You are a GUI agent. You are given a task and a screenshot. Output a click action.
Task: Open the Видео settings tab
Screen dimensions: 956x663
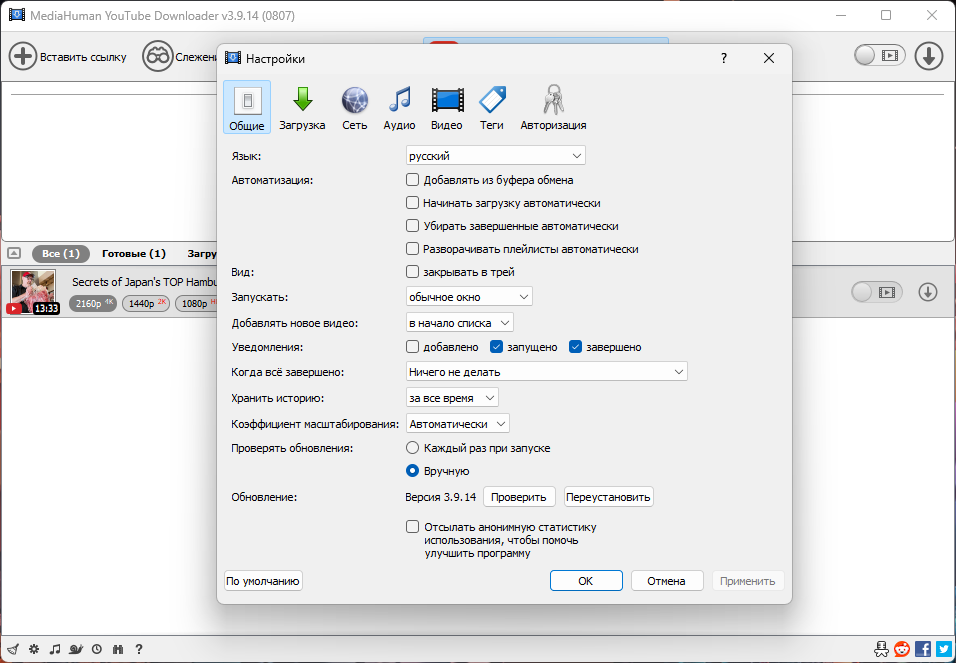(447, 107)
